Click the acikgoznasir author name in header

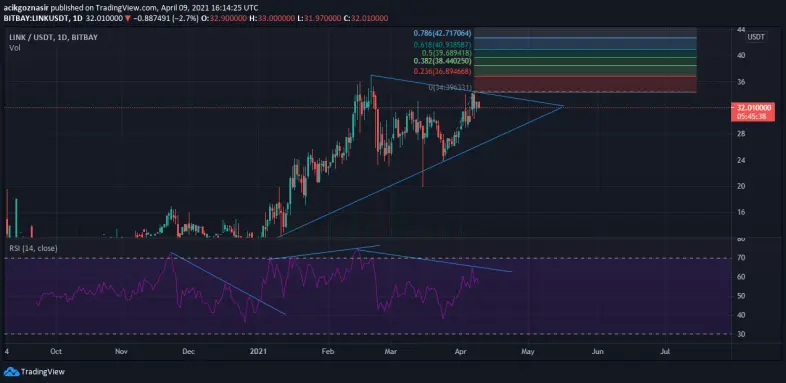point(26,8)
